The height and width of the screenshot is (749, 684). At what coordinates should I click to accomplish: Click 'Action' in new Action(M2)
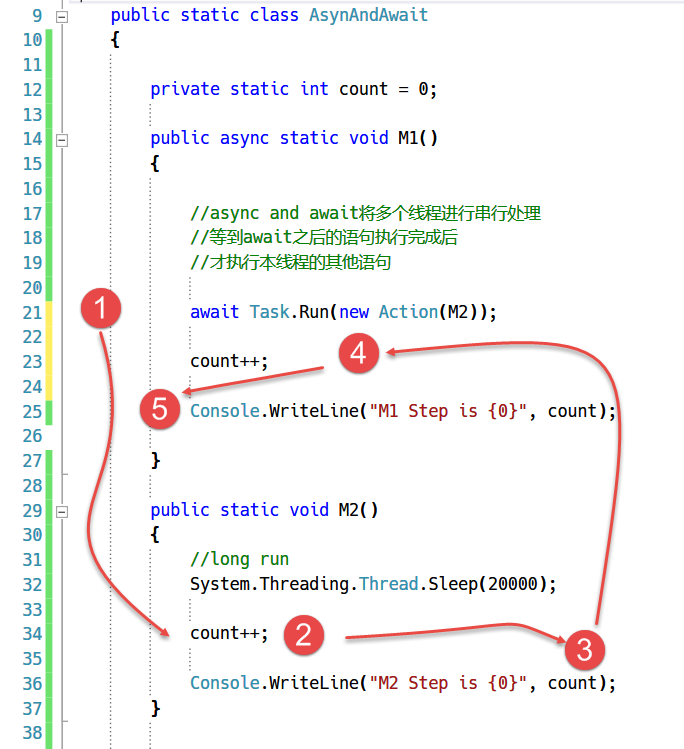tap(408, 312)
